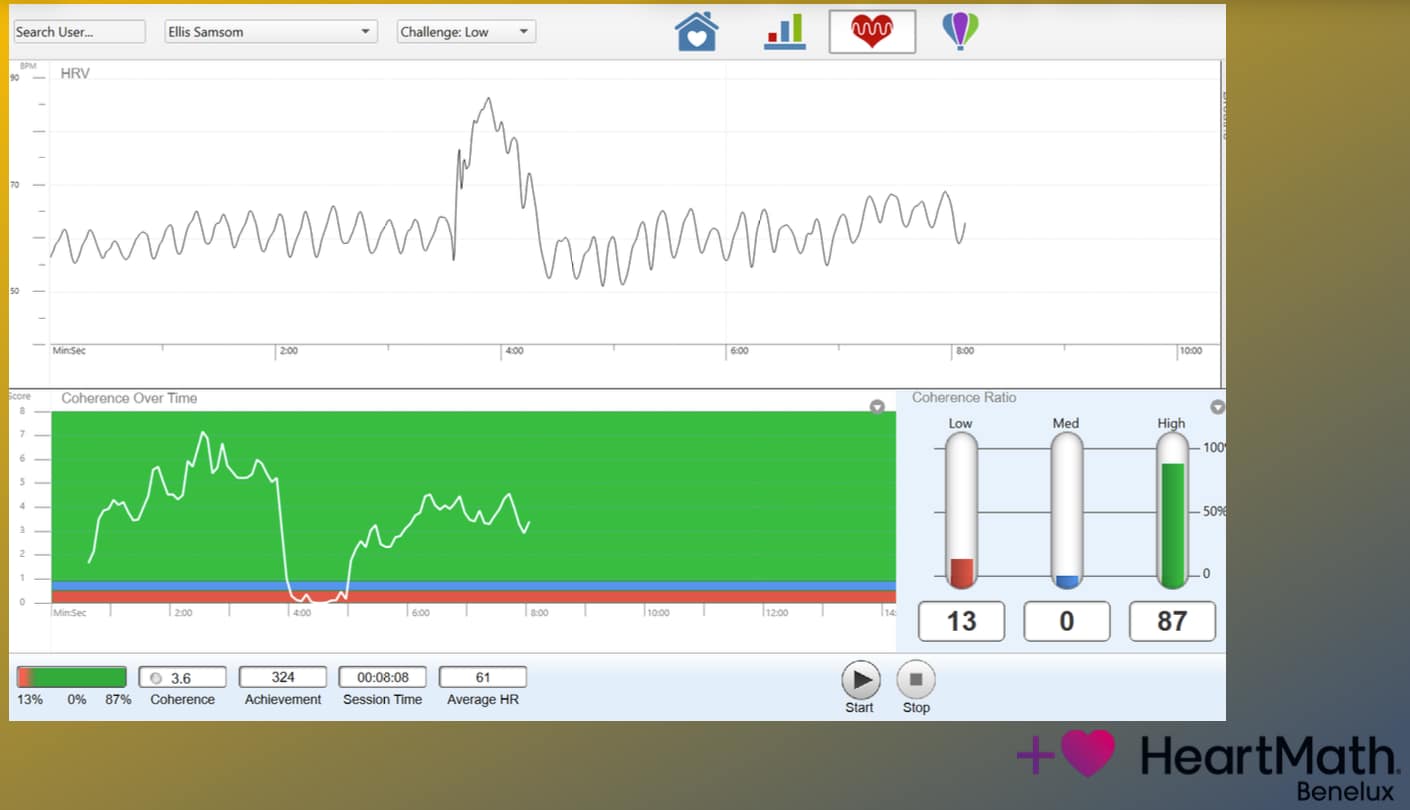Collapse the Coherence Ratio panel arrow

[x=1218, y=407]
